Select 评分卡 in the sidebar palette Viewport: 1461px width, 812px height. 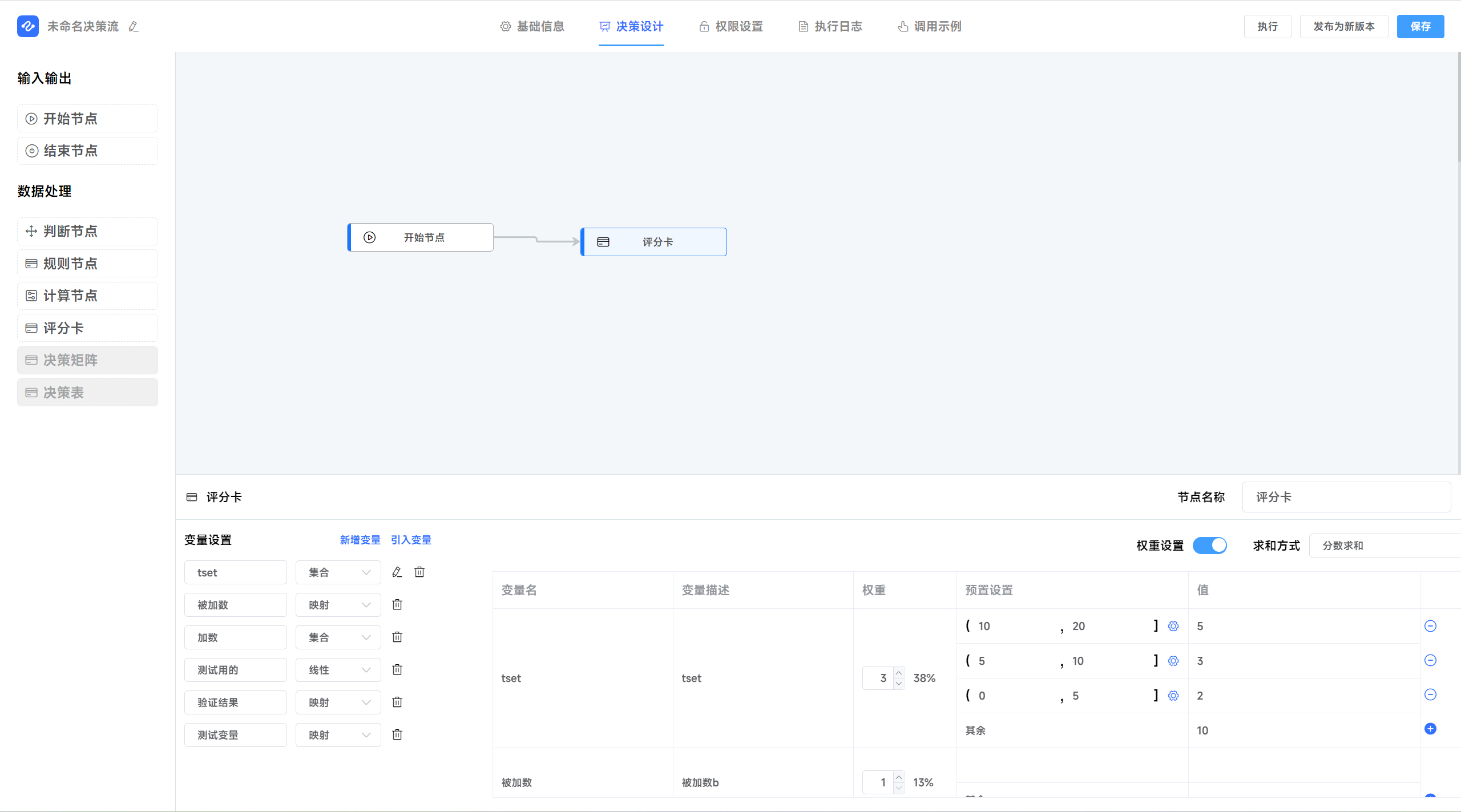click(87, 328)
